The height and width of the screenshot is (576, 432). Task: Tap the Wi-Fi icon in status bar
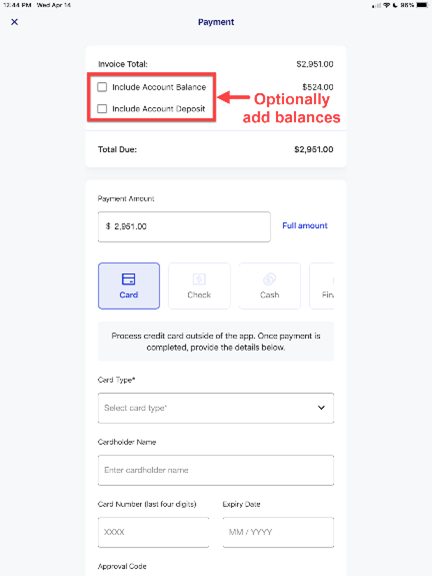coord(386,5)
